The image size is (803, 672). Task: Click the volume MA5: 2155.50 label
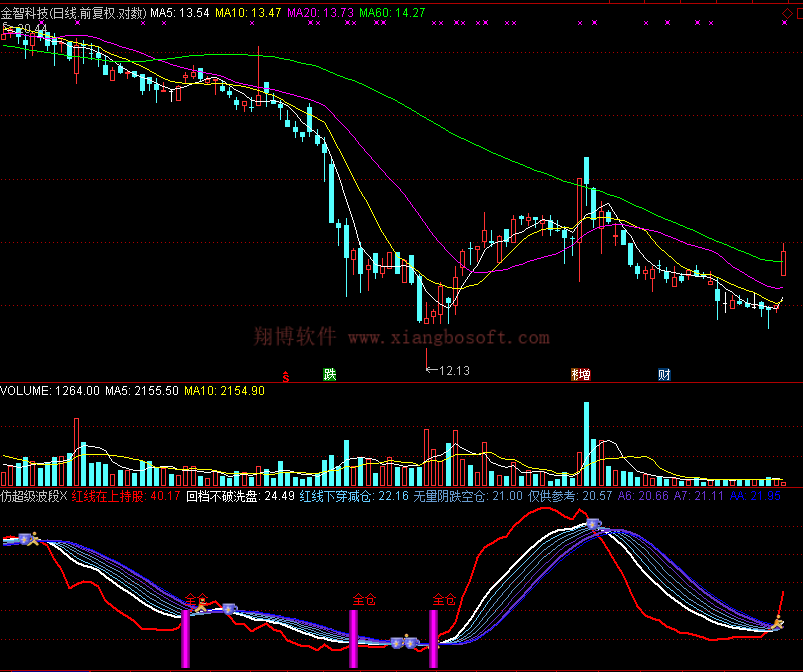142,391
